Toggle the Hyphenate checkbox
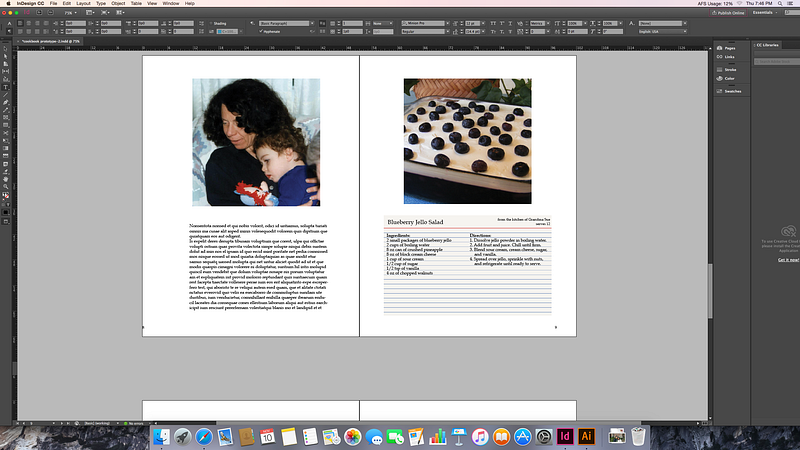The width and height of the screenshot is (800, 450). tap(261, 32)
